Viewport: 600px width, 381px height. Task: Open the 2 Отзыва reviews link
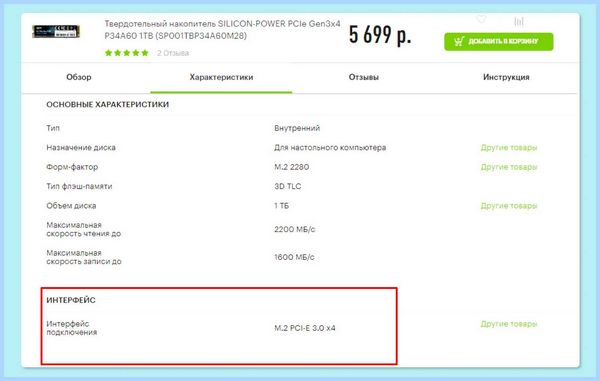[173, 53]
